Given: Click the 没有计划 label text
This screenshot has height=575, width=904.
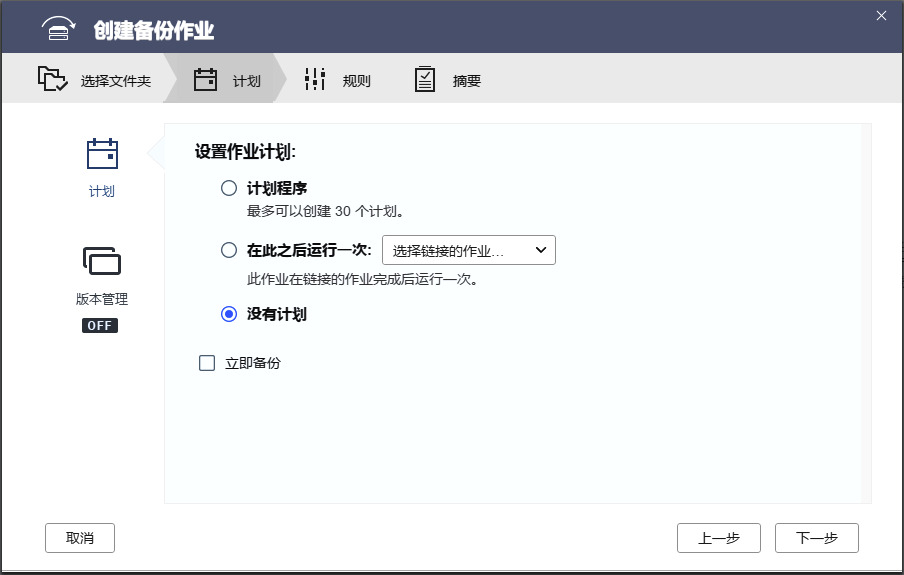Looking at the screenshot, I should point(277,314).
